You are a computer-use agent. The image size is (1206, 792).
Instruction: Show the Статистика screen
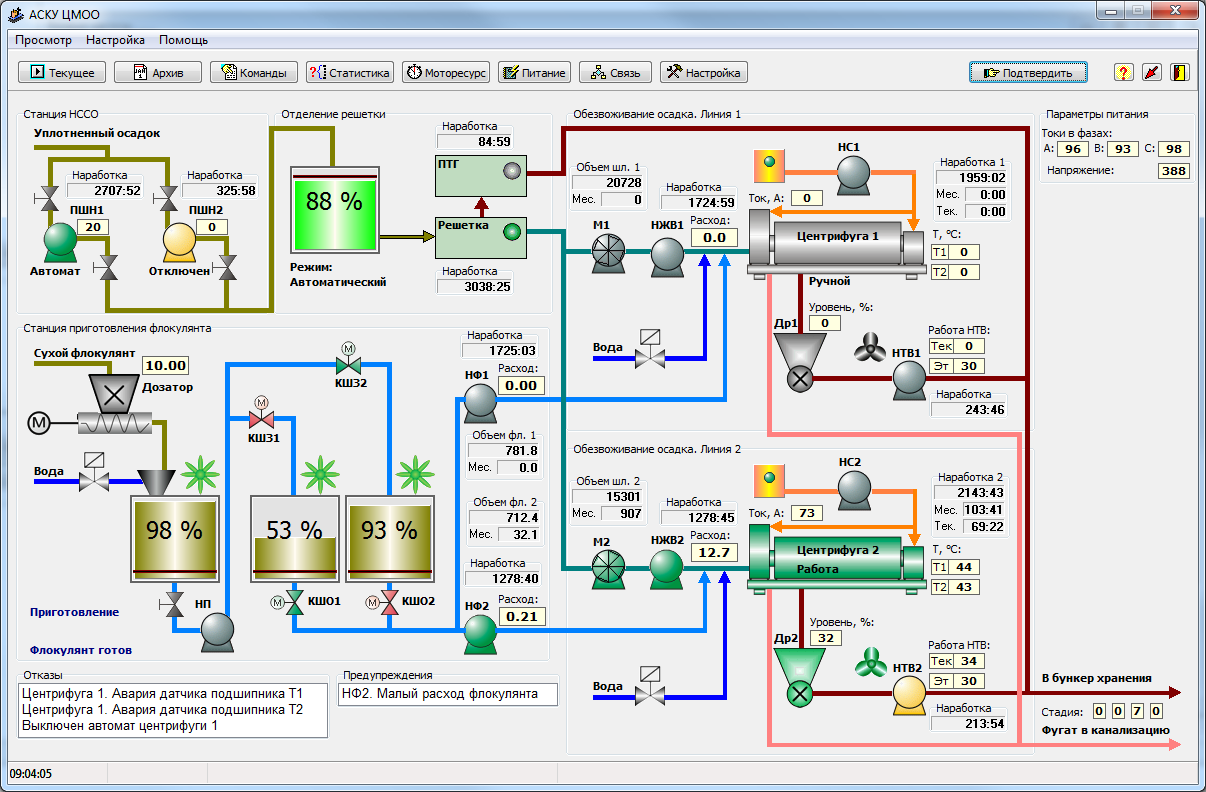(350, 72)
